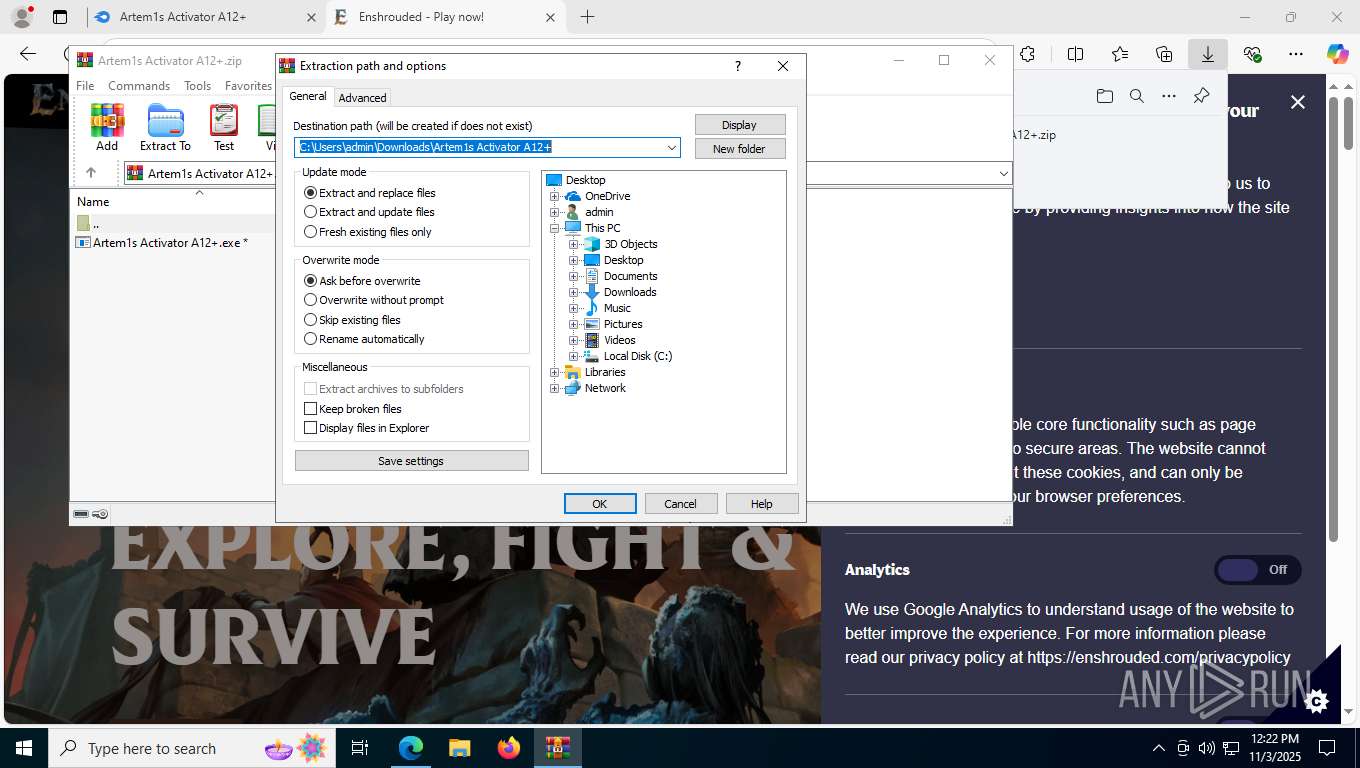The height and width of the screenshot is (768, 1360).
Task: Search downloads with magnifier icon
Action: (x=1137, y=96)
